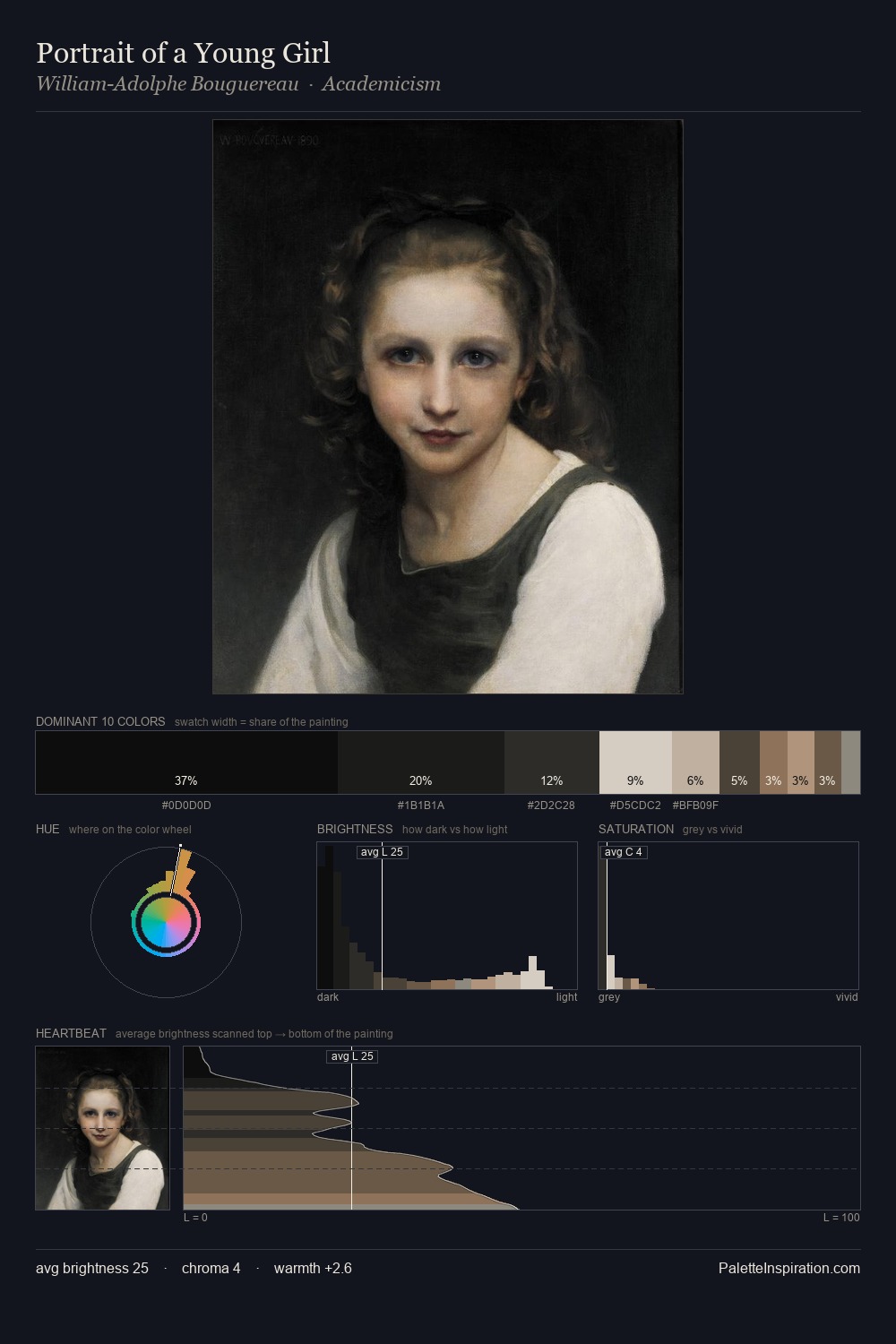The height and width of the screenshot is (1344, 896).
Task: Click 'warmth +2.6' in the footer
Action: (x=313, y=1268)
